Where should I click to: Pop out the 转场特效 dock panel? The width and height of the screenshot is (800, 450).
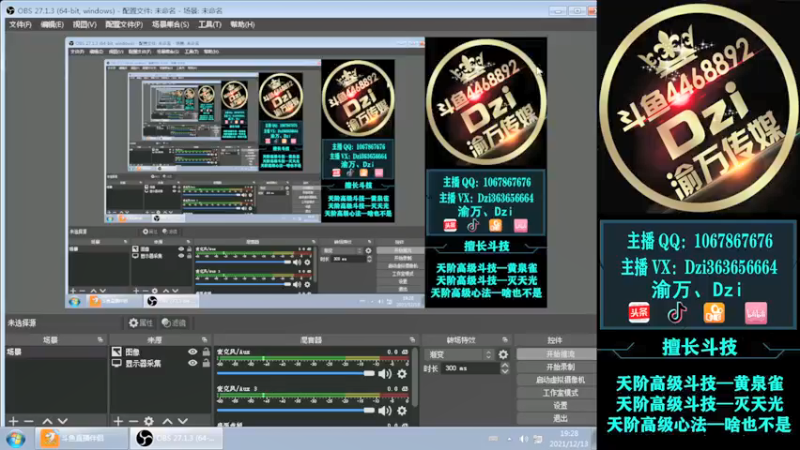click(x=505, y=340)
